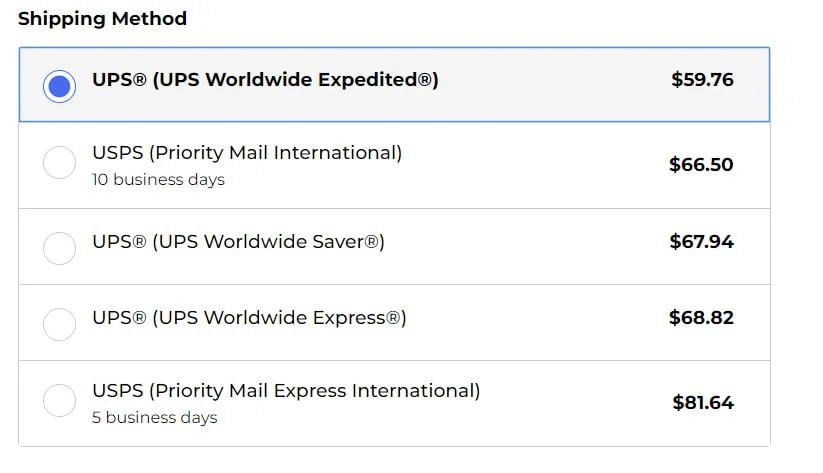The width and height of the screenshot is (823, 473).
Task: Click the UPS Worldwide Expedited label text
Action: (265, 80)
